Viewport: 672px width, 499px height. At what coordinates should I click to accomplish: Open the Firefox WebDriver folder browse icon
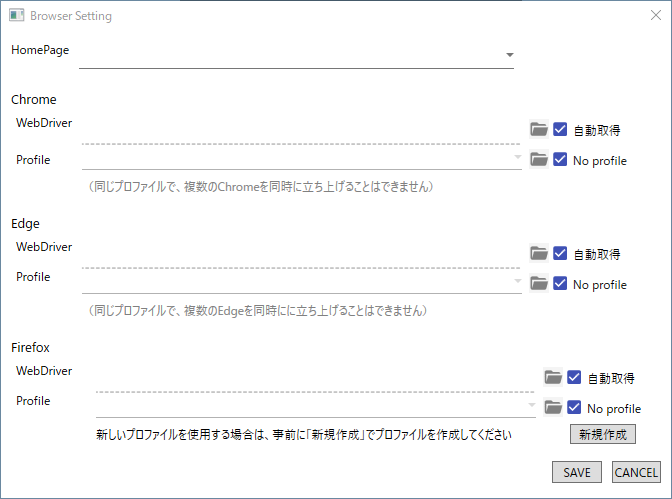[x=553, y=377]
